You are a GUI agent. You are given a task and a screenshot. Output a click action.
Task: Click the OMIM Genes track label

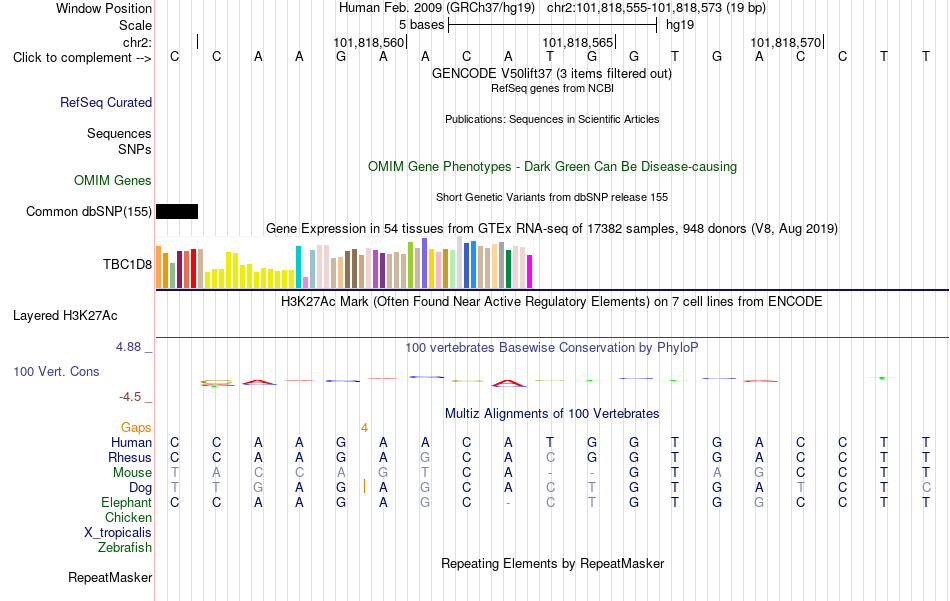click(113, 181)
